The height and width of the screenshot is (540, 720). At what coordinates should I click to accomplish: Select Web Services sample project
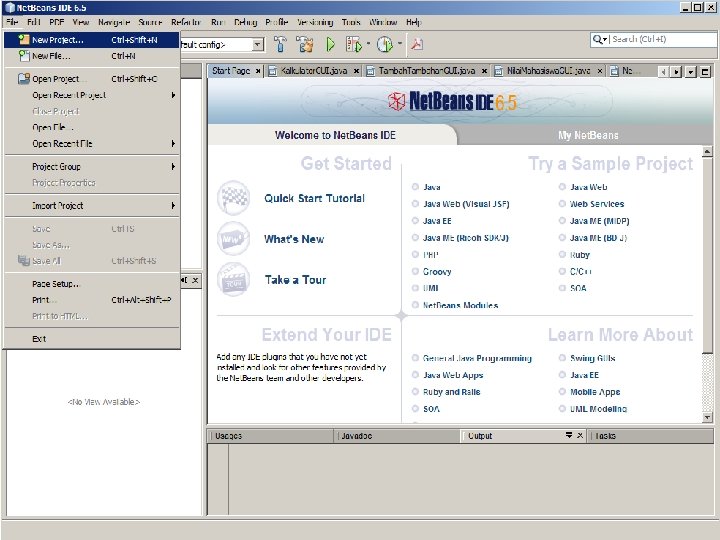click(x=596, y=204)
